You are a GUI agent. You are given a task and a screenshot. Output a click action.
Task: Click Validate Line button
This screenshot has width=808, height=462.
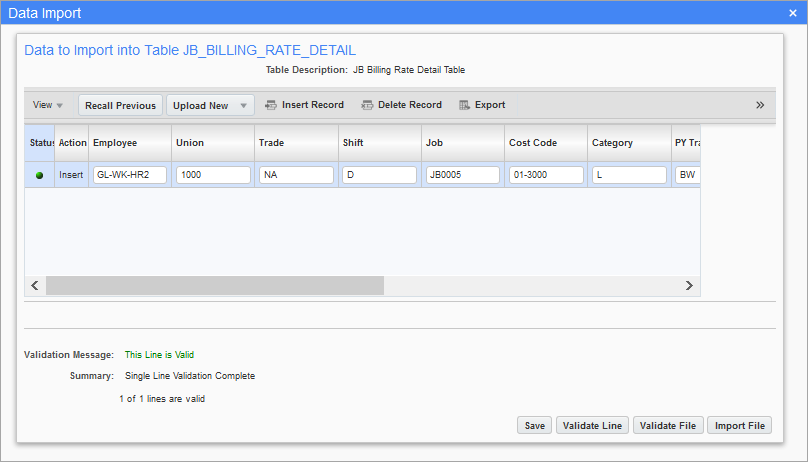click(592, 425)
